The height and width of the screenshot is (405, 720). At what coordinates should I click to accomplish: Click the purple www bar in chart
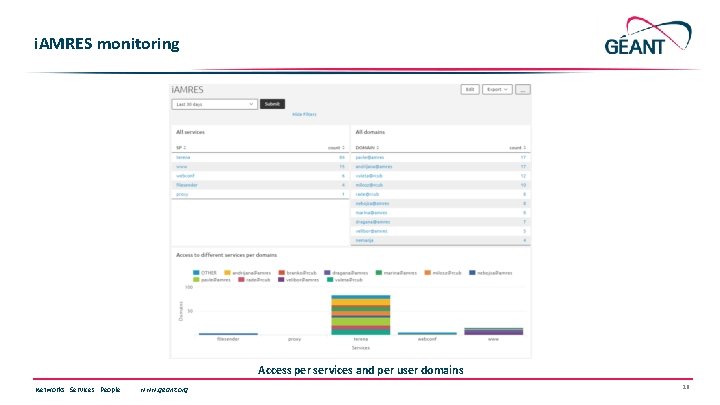(494, 332)
